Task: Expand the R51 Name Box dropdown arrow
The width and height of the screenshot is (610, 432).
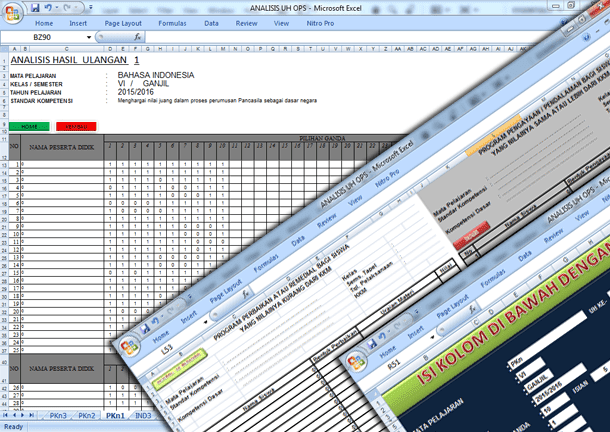Action: tap(432, 337)
